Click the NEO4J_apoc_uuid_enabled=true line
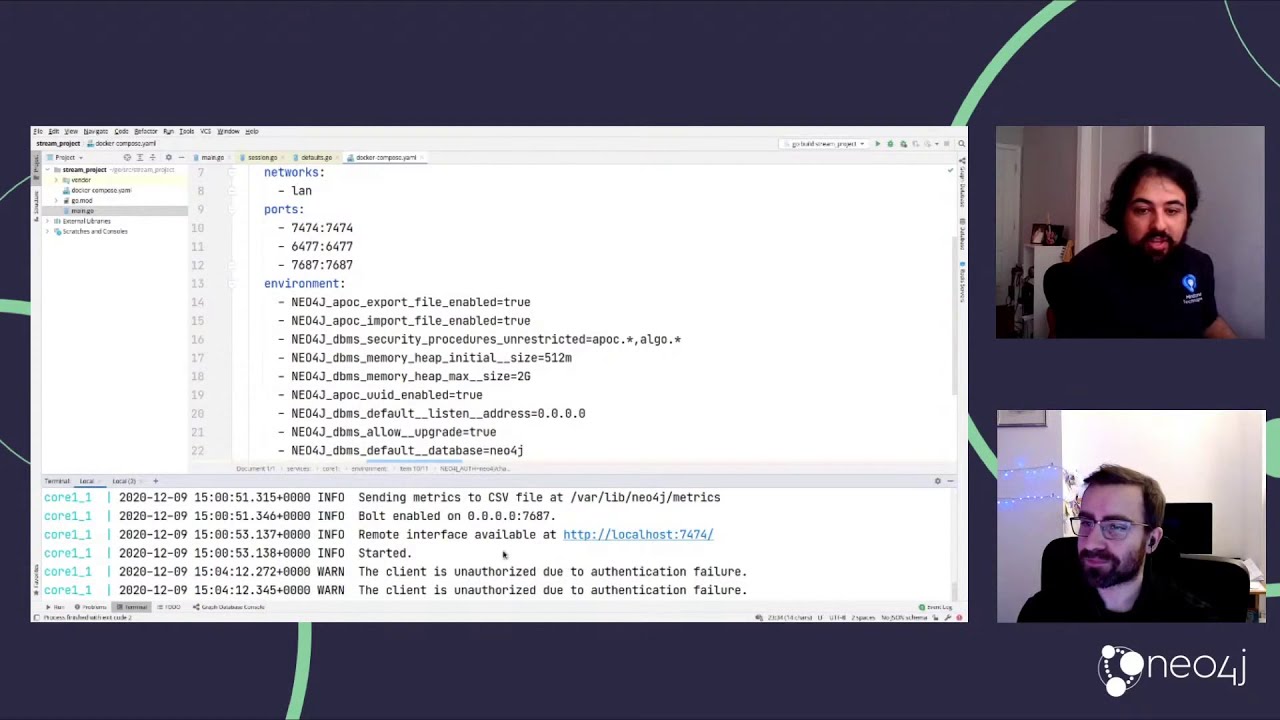 pos(386,394)
